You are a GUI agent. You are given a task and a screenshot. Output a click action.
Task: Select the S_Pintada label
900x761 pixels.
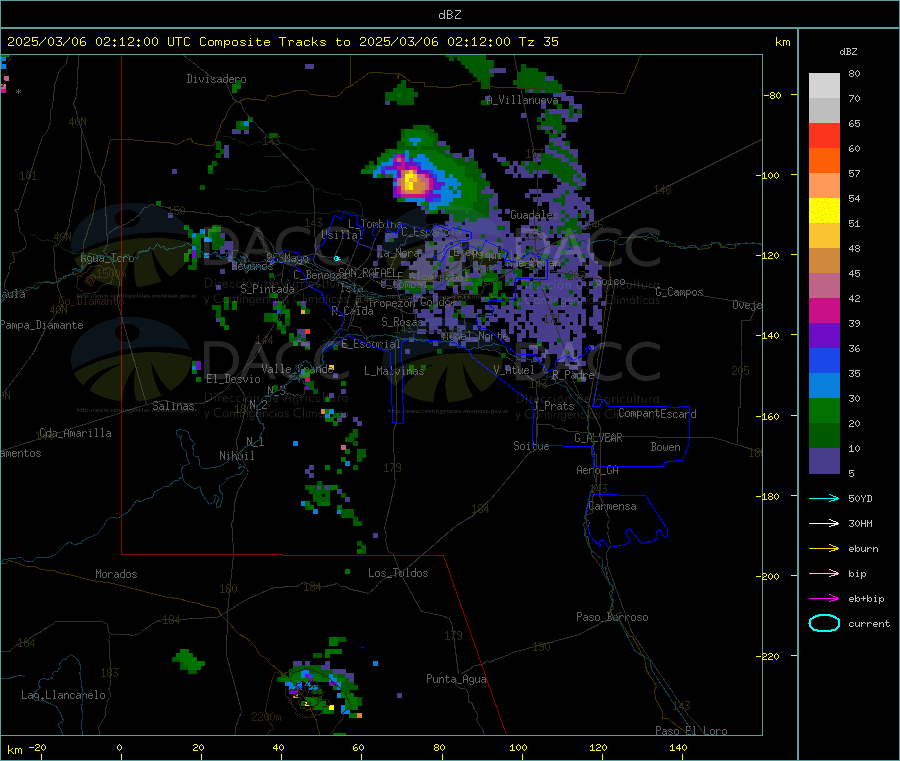[267, 289]
